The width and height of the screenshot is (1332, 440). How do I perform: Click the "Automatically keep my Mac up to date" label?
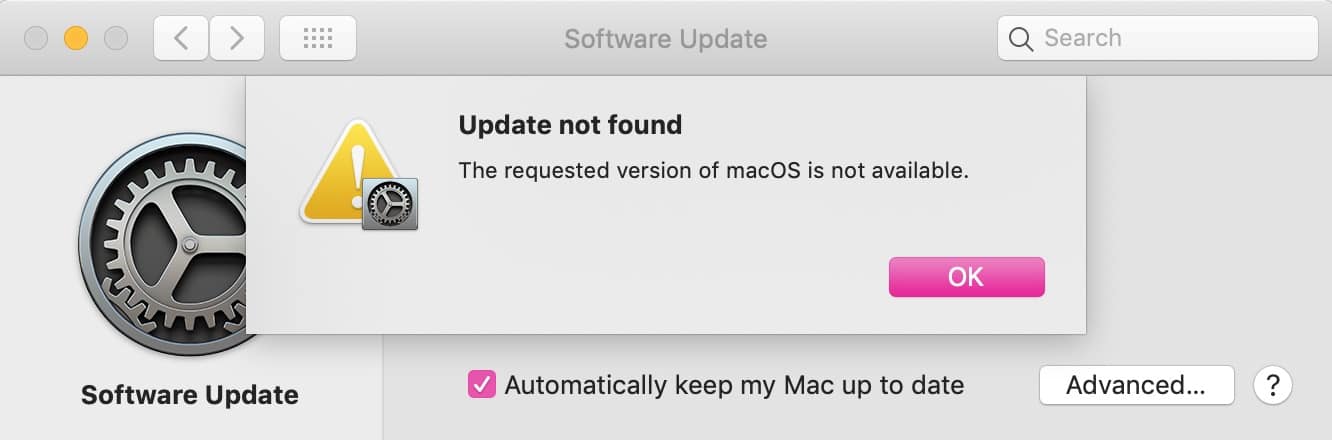[x=734, y=385]
